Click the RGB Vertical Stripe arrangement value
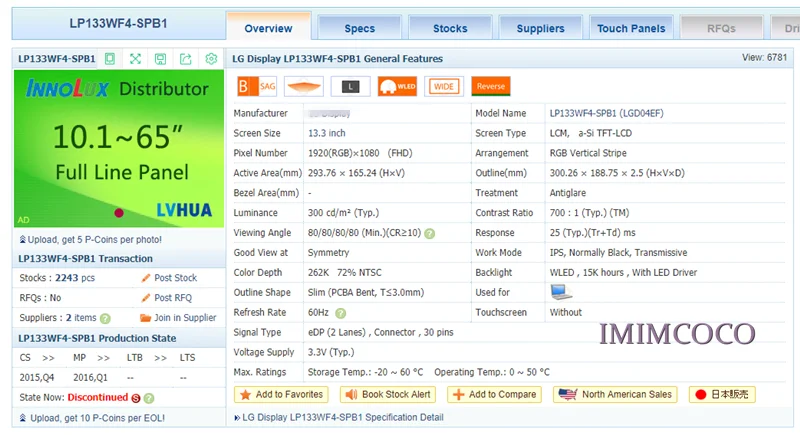 [588, 153]
